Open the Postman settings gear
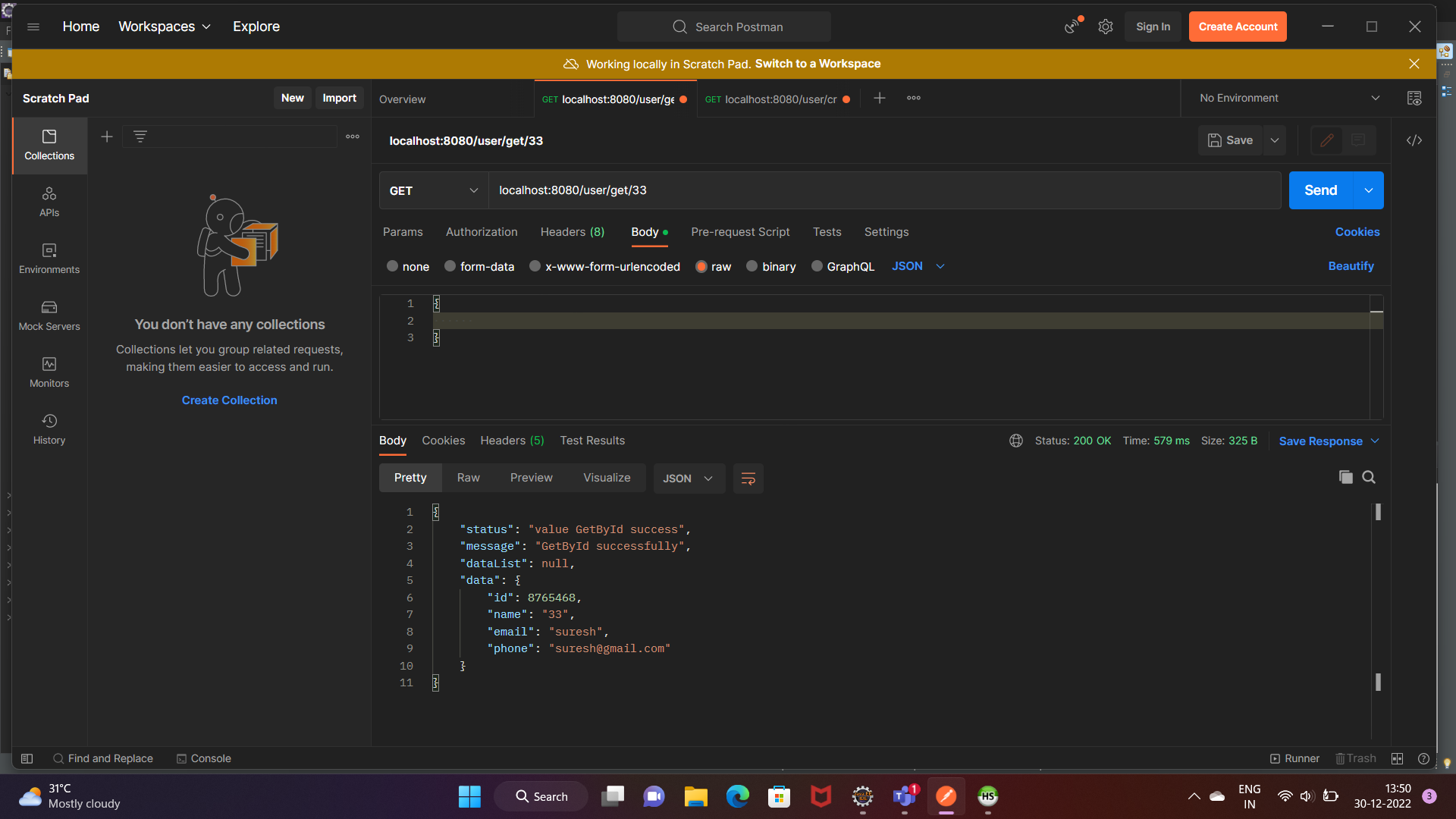This screenshot has width=1456, height=819. coord(1106,27)
